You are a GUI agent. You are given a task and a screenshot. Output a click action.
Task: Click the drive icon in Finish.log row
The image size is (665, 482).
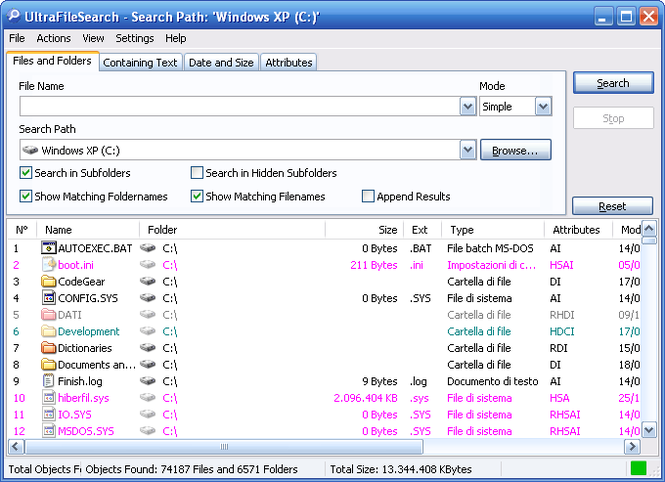click(x=148, y=381)
